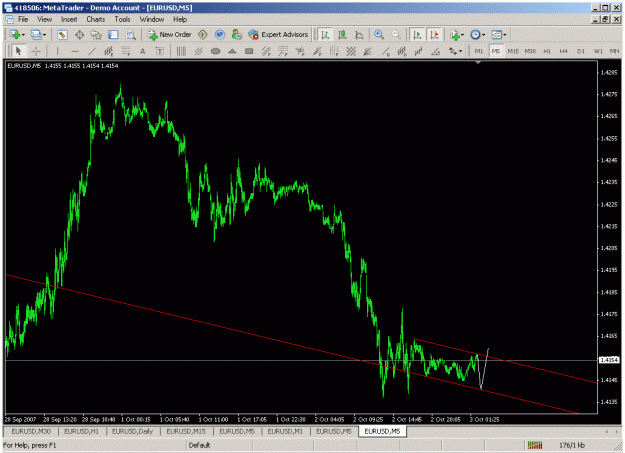
Task: Click the New Order button
Action: pyautogui.click(x=169, y=35)
